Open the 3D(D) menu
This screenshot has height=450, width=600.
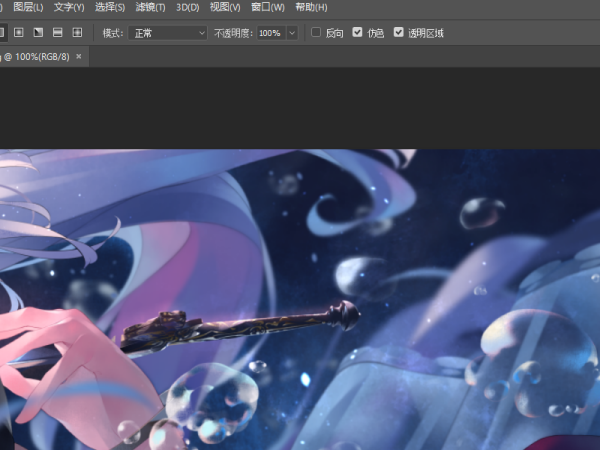pos(188,7)
